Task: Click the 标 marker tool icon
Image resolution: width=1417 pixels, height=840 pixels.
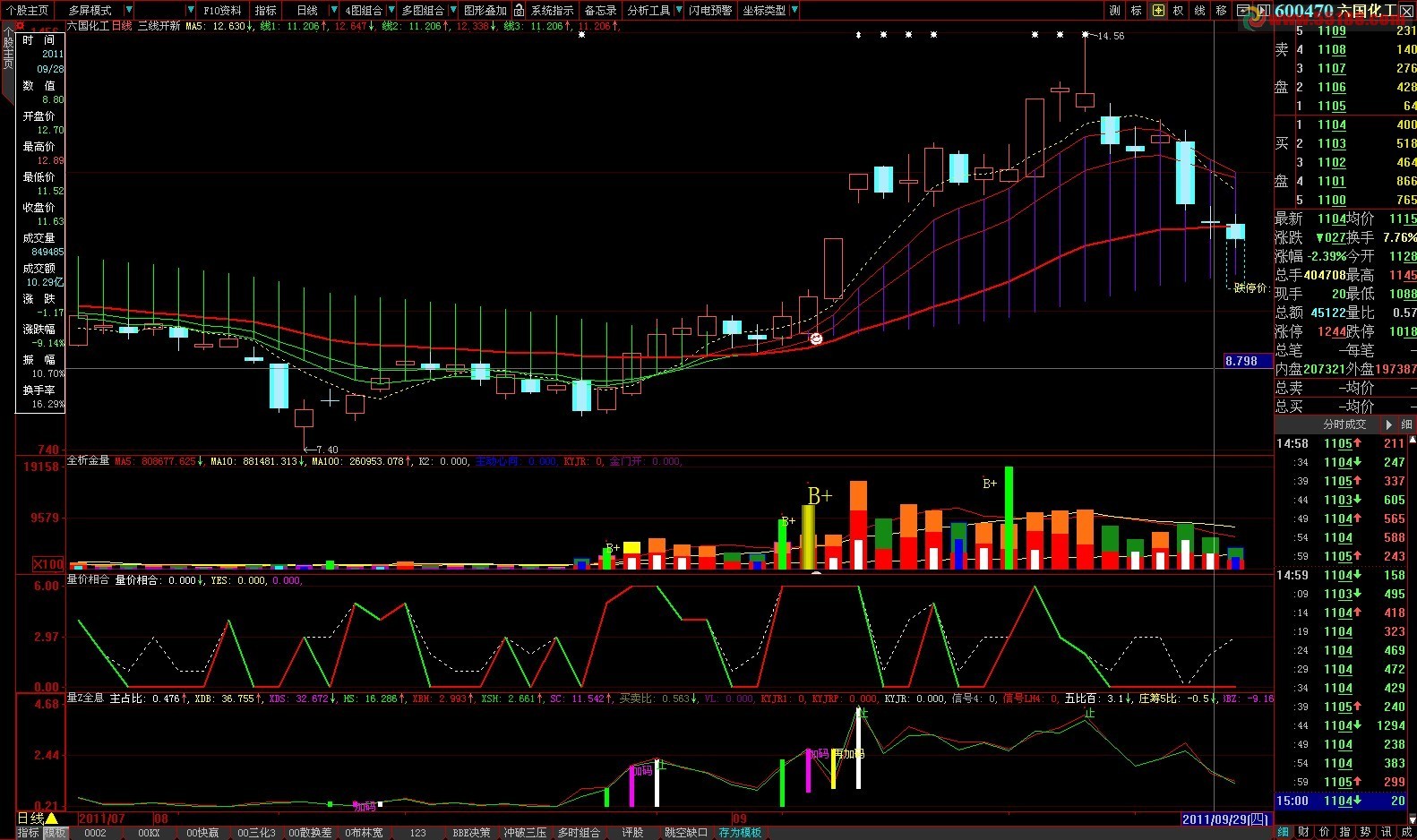Action: (1136, 11)
